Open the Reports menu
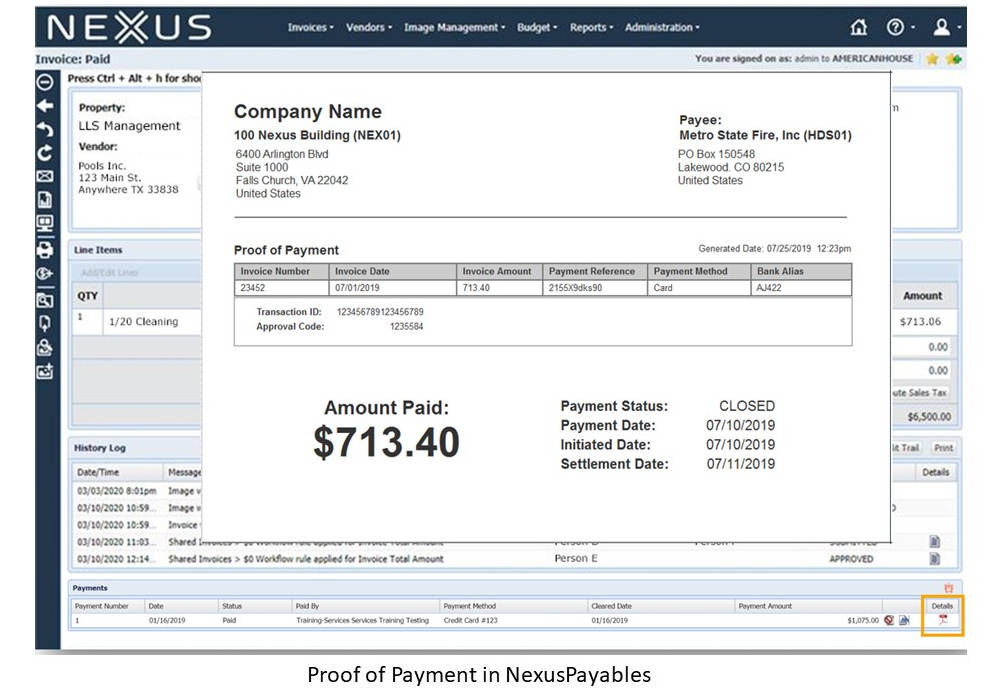Screen dimensions: 1005x693 [x=591, y=27]
